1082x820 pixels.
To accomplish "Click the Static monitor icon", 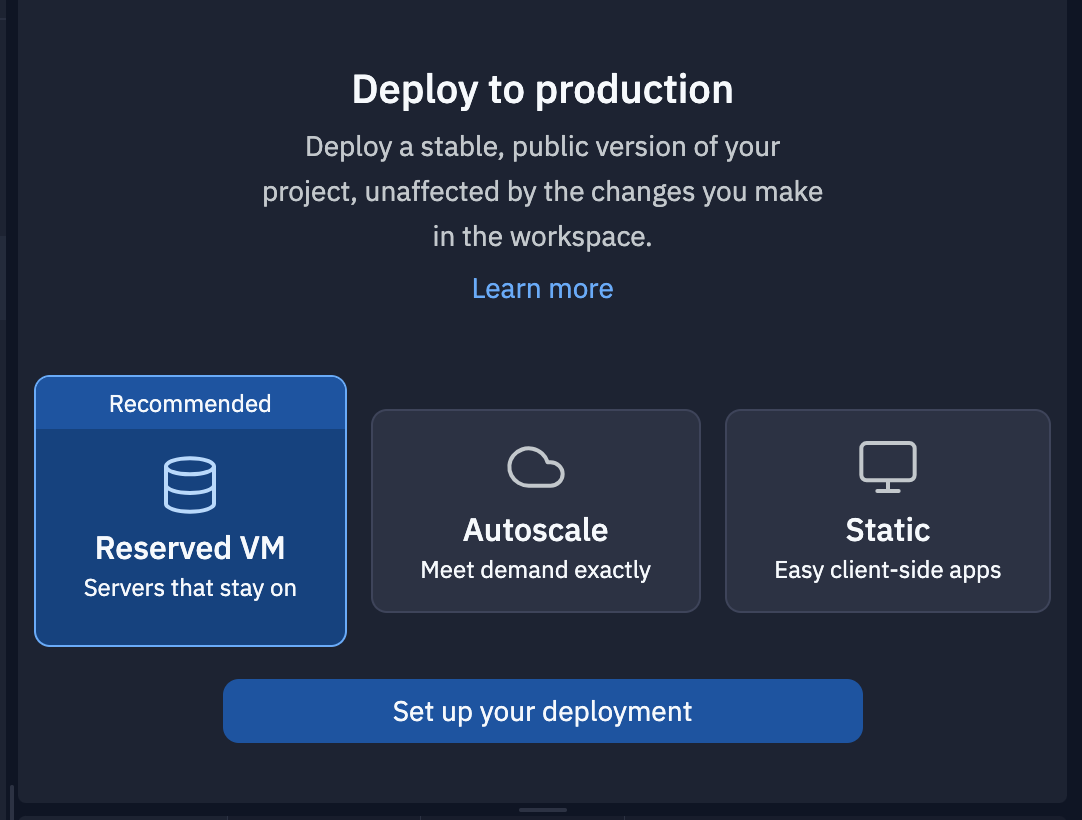I will click(887, 467).
